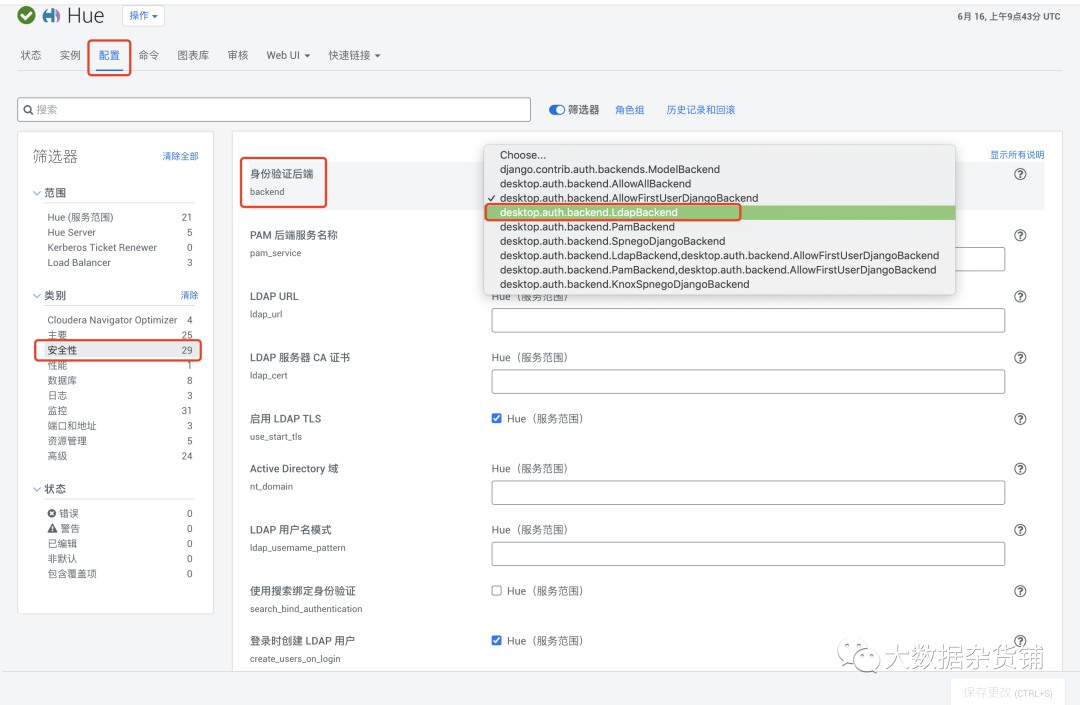Open help icon for 启用 LDAP TLS
Viewport: 1080px width, 705px height.
(x=1020, y=419)
